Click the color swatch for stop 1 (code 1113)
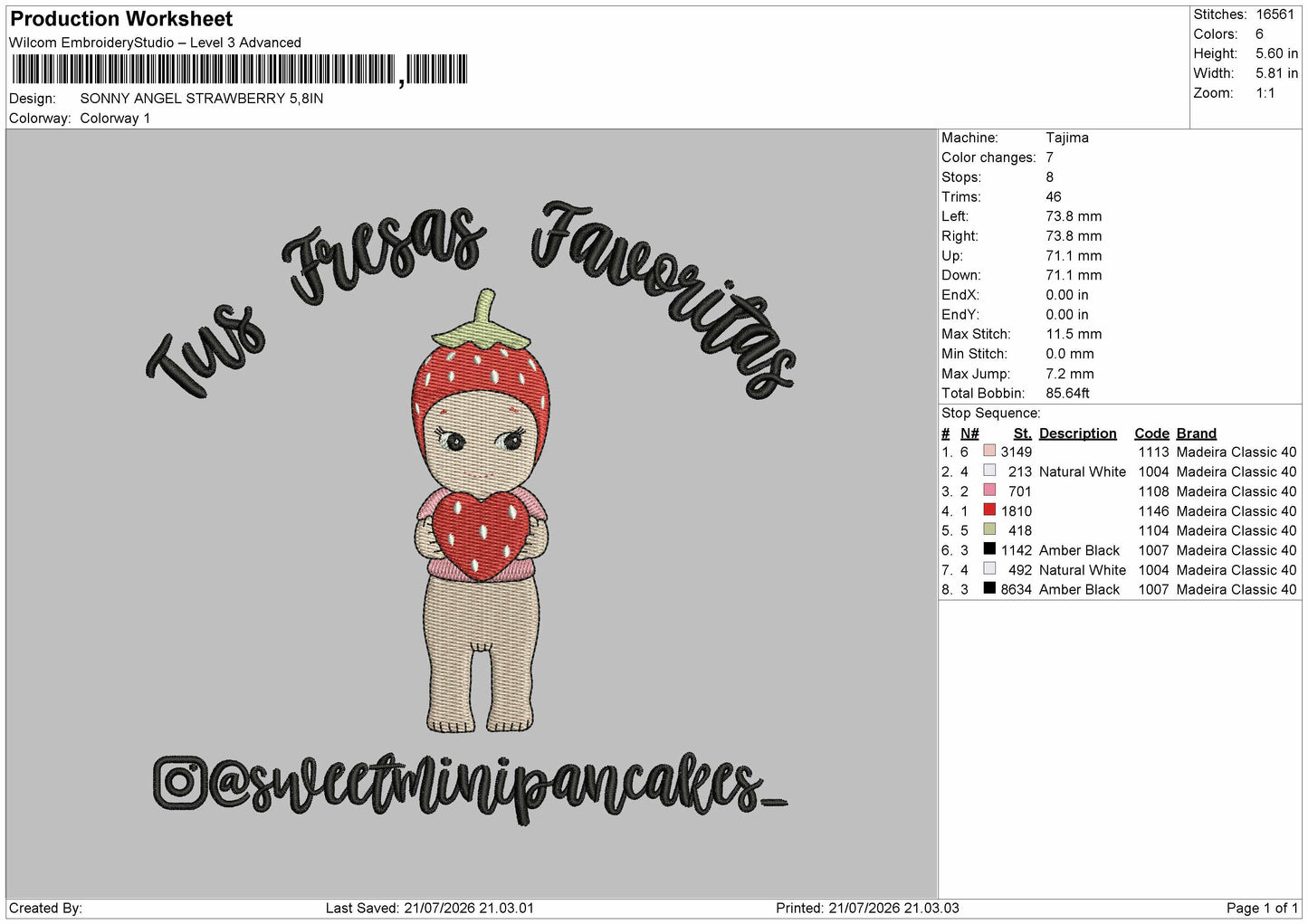Screen dimensions: 1308x924 click(x=989, y=451)
